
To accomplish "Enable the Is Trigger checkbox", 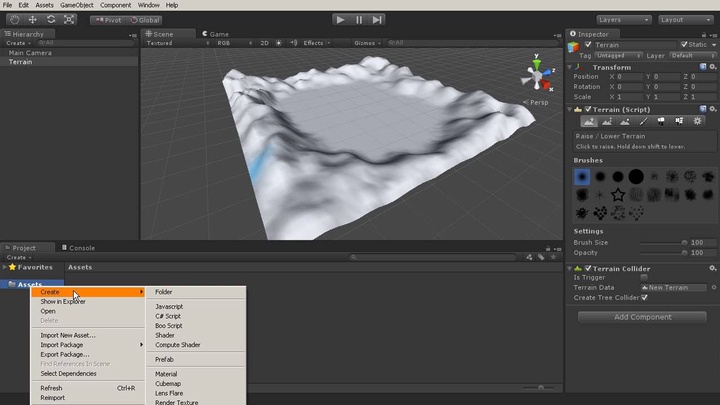I will (x=644, y=278).
